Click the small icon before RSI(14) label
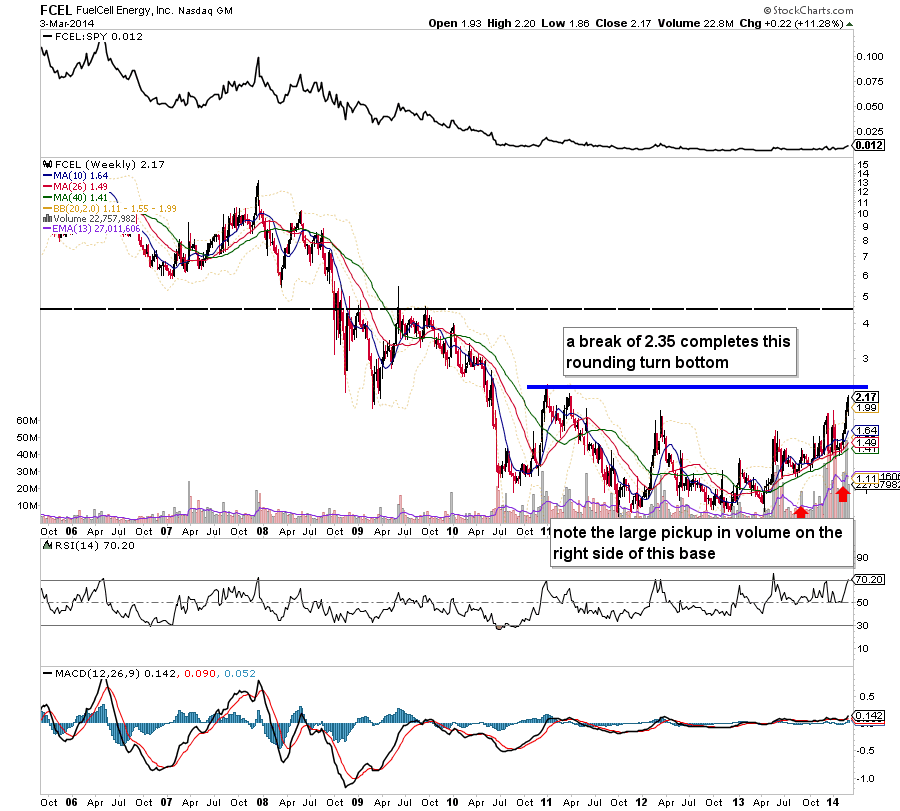Screen dimensions: 900x811 pyautogui.click(x=48, y=545)
